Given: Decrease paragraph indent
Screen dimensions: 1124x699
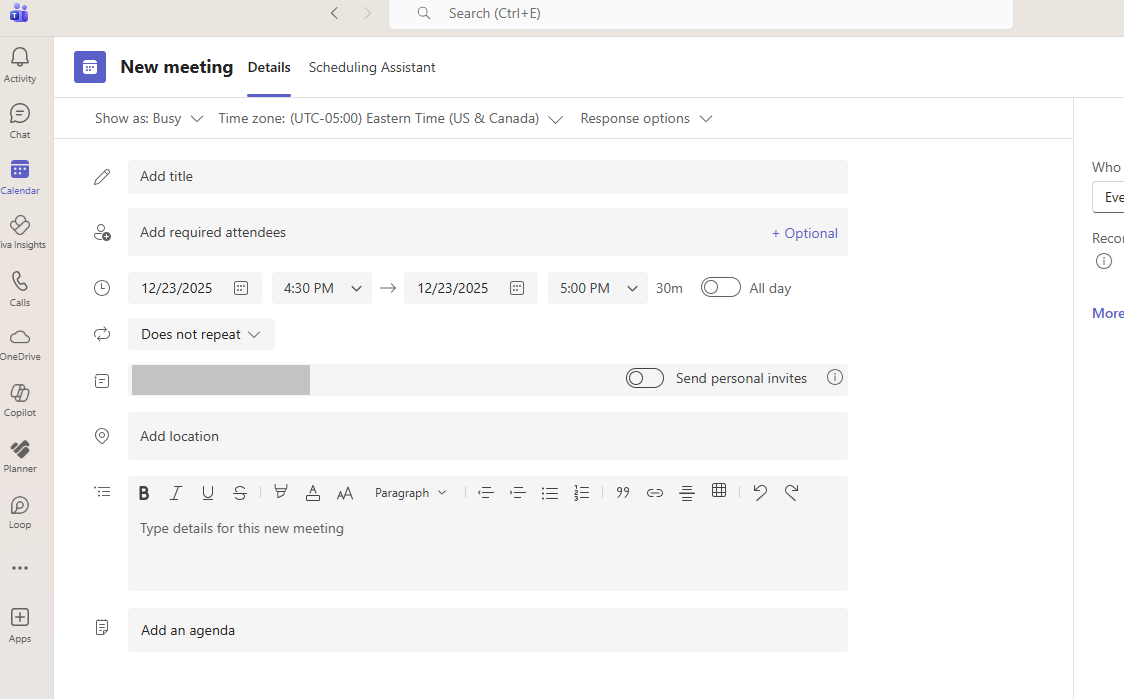Looking at the screenshot, I should pos(486,493).
